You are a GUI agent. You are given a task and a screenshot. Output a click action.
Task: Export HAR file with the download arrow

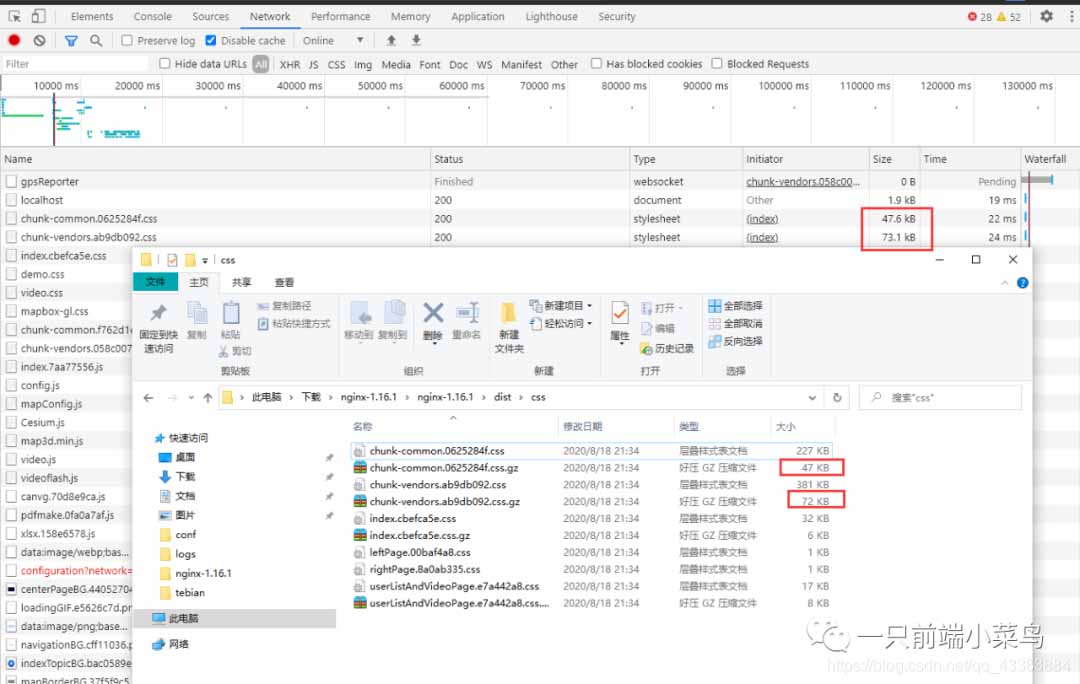point(416,40)
